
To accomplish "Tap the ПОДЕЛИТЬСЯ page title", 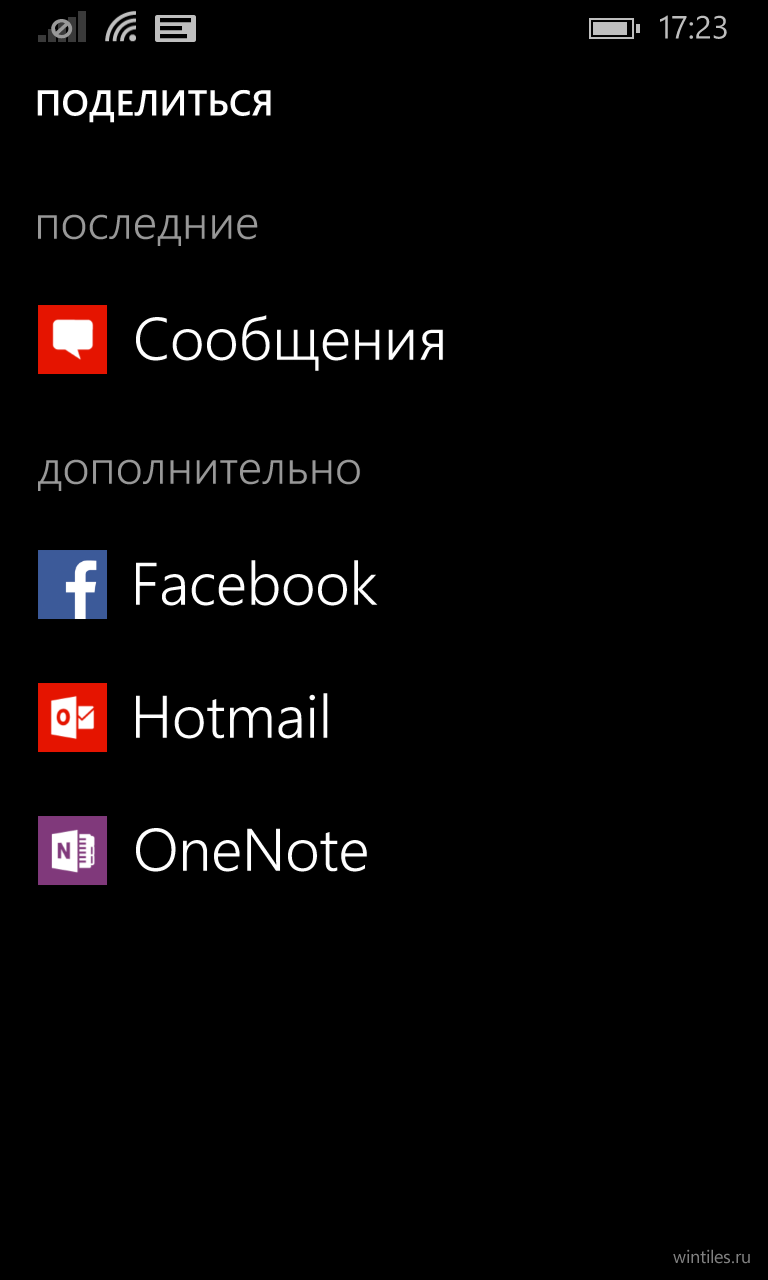I will point(154,104).
